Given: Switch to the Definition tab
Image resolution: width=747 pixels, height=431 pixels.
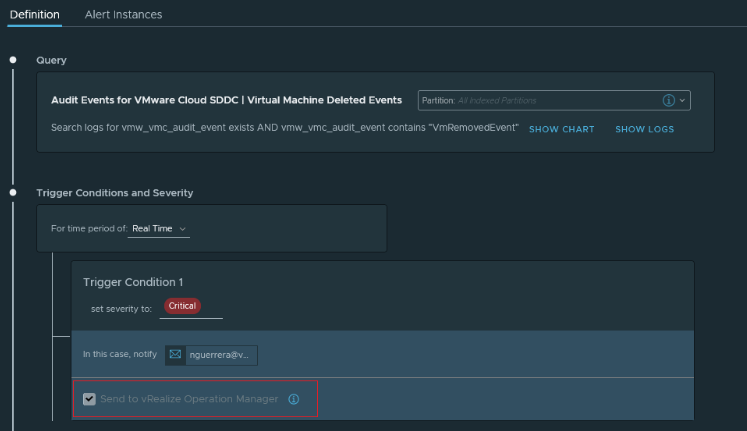Looking at the screenshot, I should 35,15.
